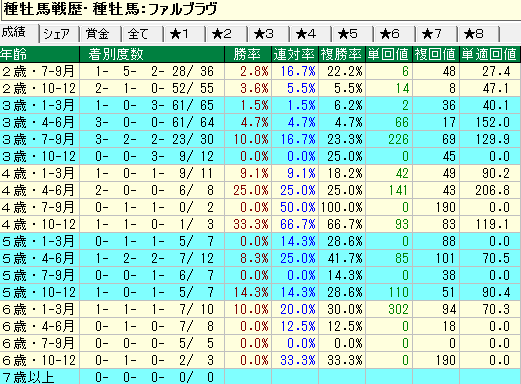Select the ★3 tab
This screenshot has height=384, width=521.
(268, 34)
